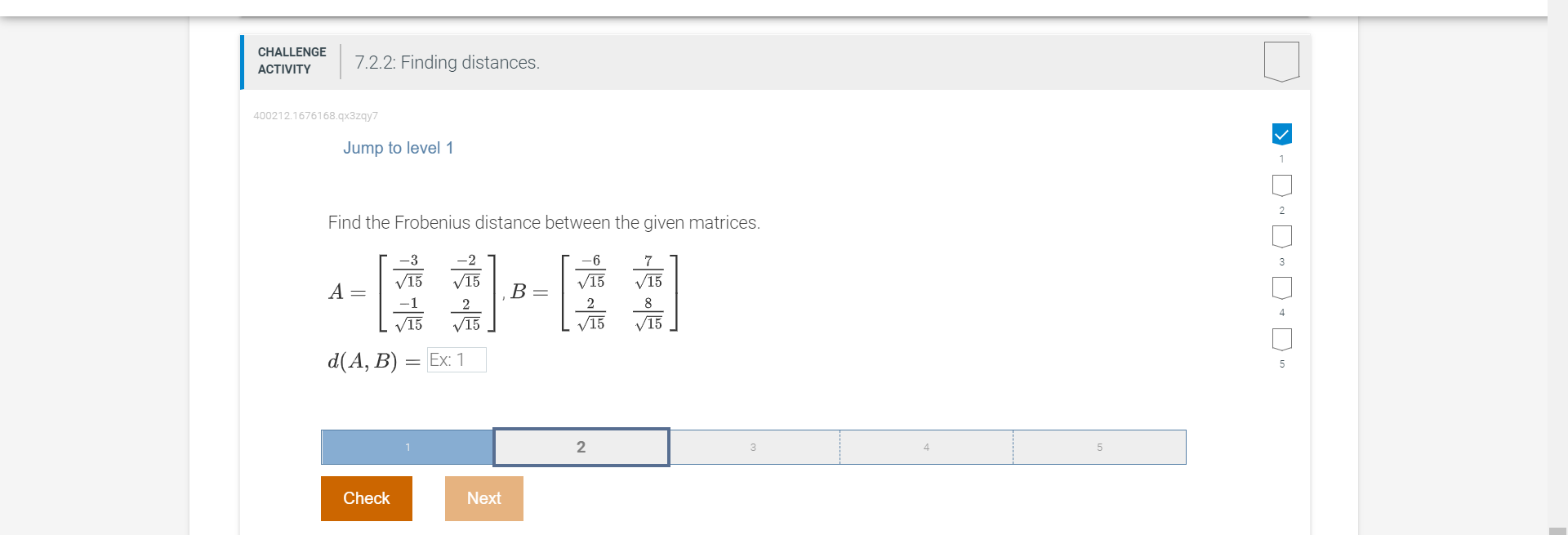The height and width of the screenshot is (535, 1568).
Task: Advance with the Next button
Action: pyautogui.click(x=483, y=498)
